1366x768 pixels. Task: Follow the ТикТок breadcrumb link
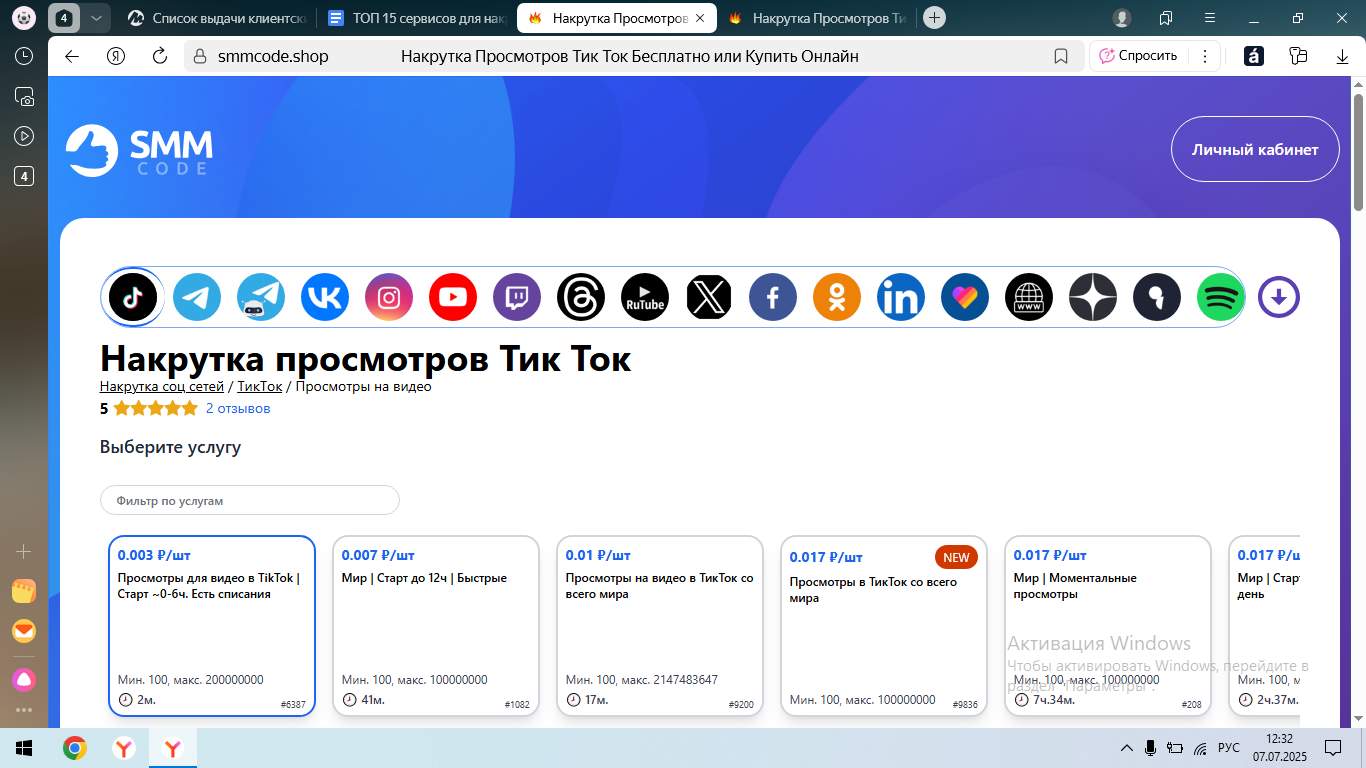pyautogui.click(x=260, y=386)
